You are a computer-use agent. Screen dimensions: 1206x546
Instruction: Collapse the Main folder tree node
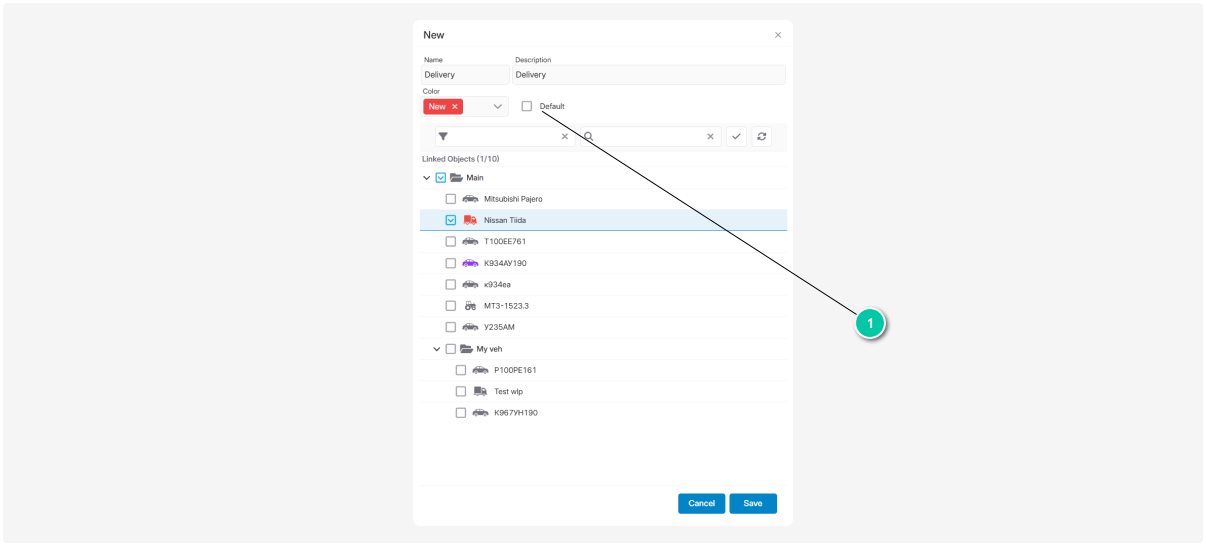[427, 178]
